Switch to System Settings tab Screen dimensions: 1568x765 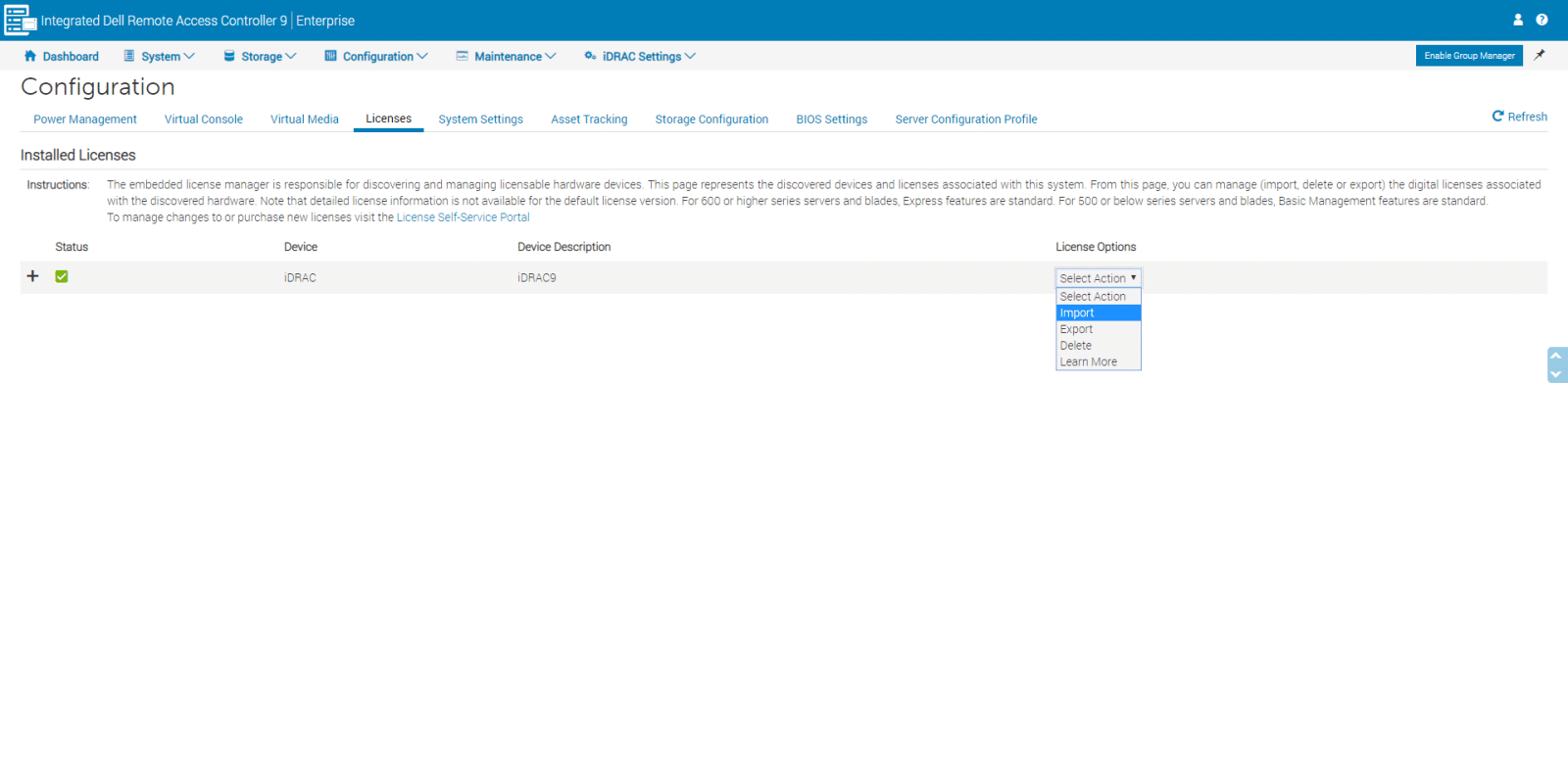point(480,120)
